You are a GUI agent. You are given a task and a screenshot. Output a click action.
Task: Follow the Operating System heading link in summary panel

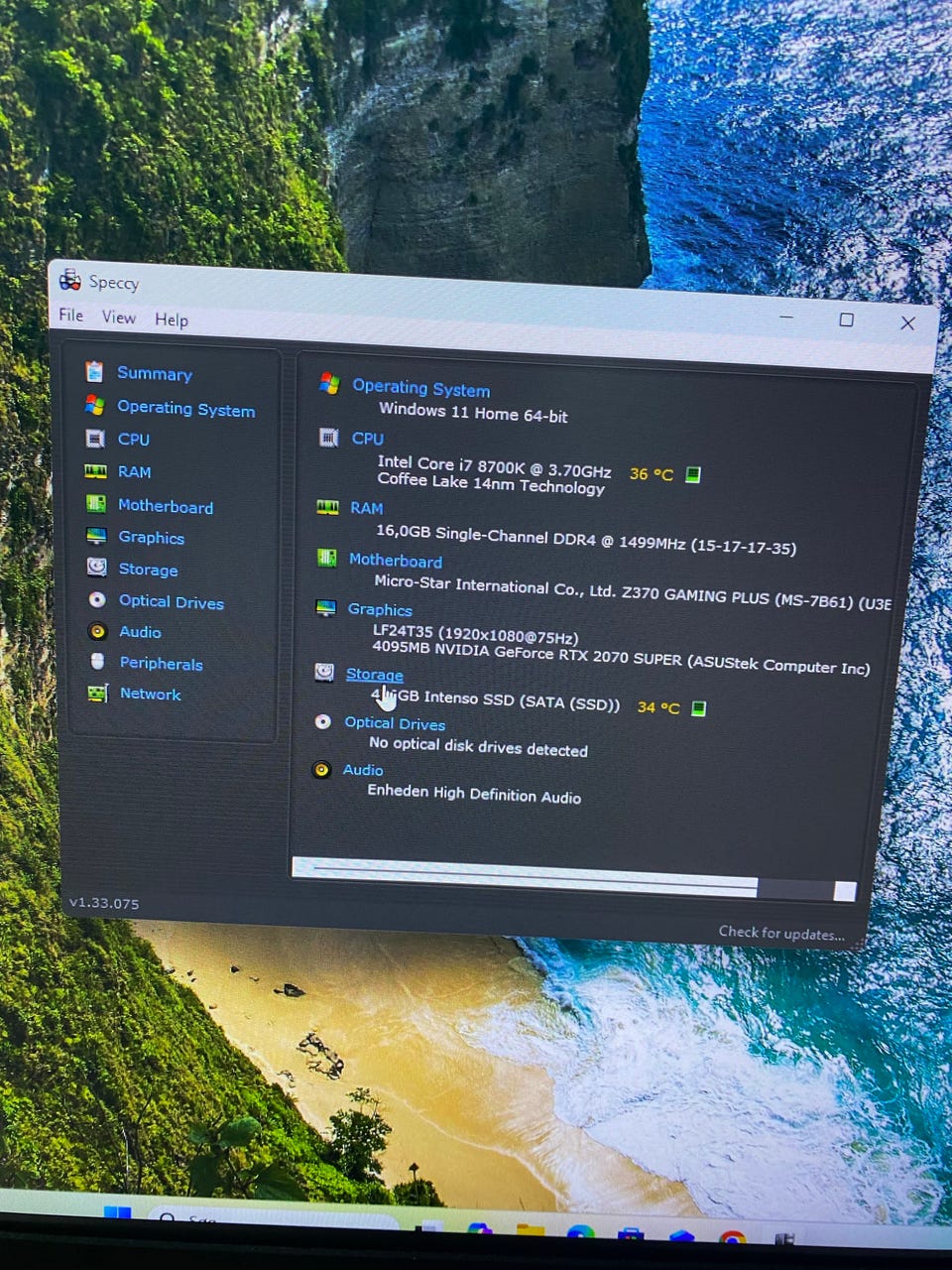420,388
